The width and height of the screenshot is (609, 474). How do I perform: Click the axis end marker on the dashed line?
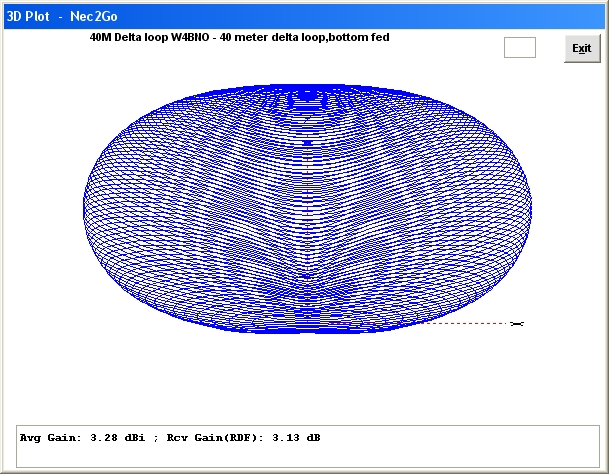point(517,324)
